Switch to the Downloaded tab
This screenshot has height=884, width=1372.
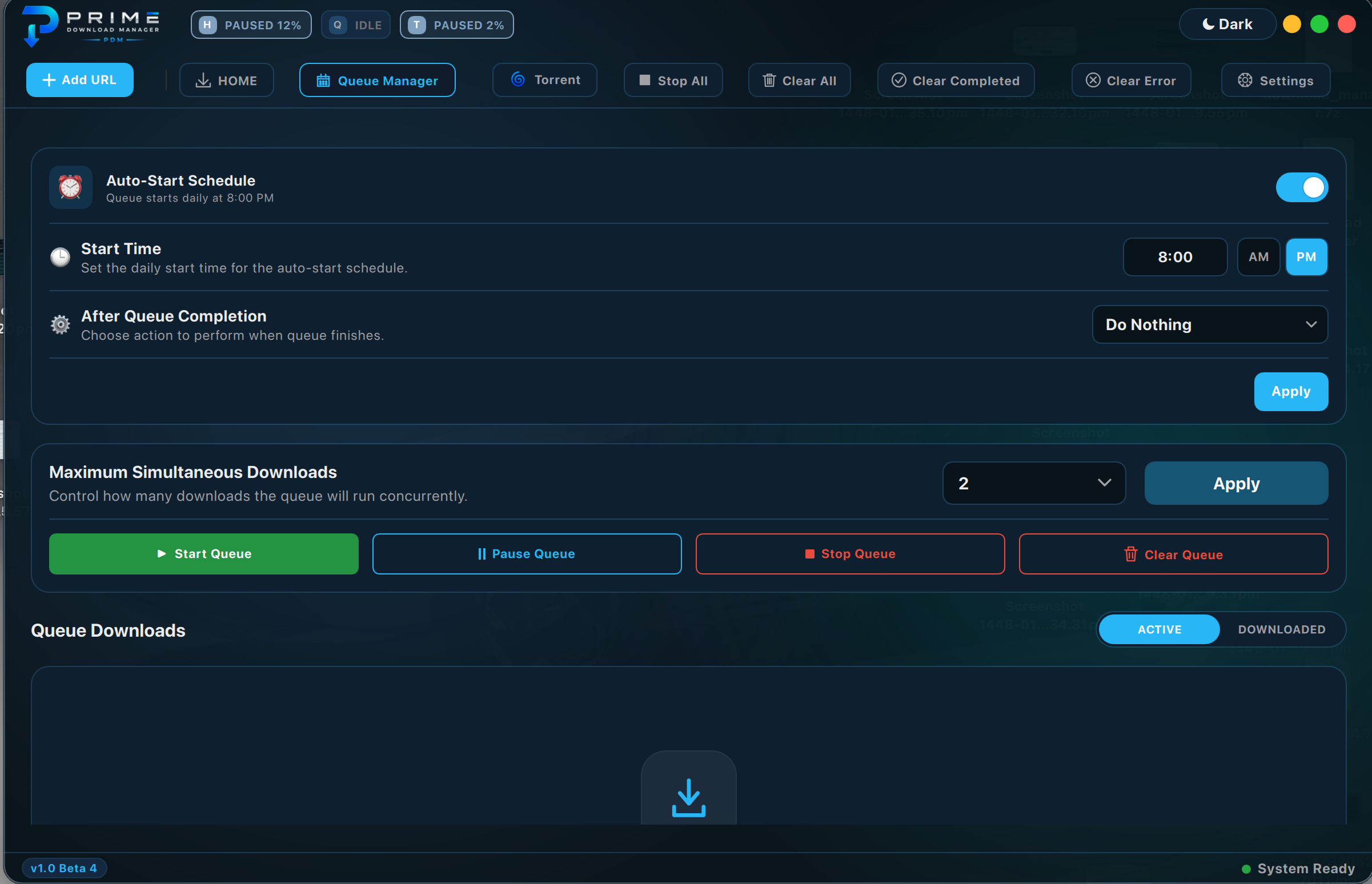(x=1281, y=629)
